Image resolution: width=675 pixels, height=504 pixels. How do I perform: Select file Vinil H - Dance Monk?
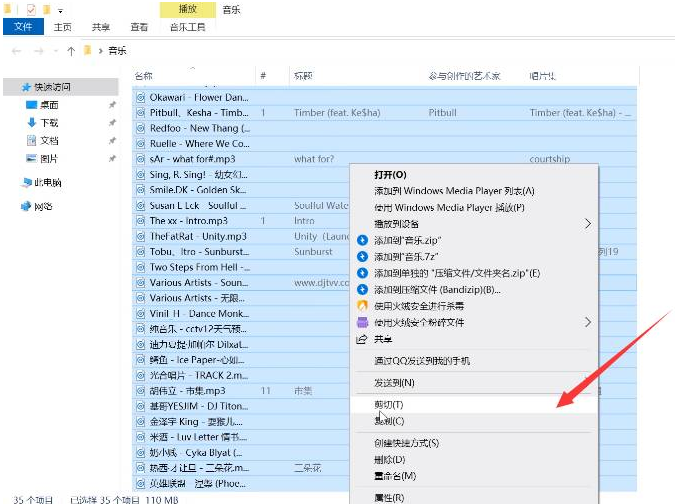coord(199,314)
